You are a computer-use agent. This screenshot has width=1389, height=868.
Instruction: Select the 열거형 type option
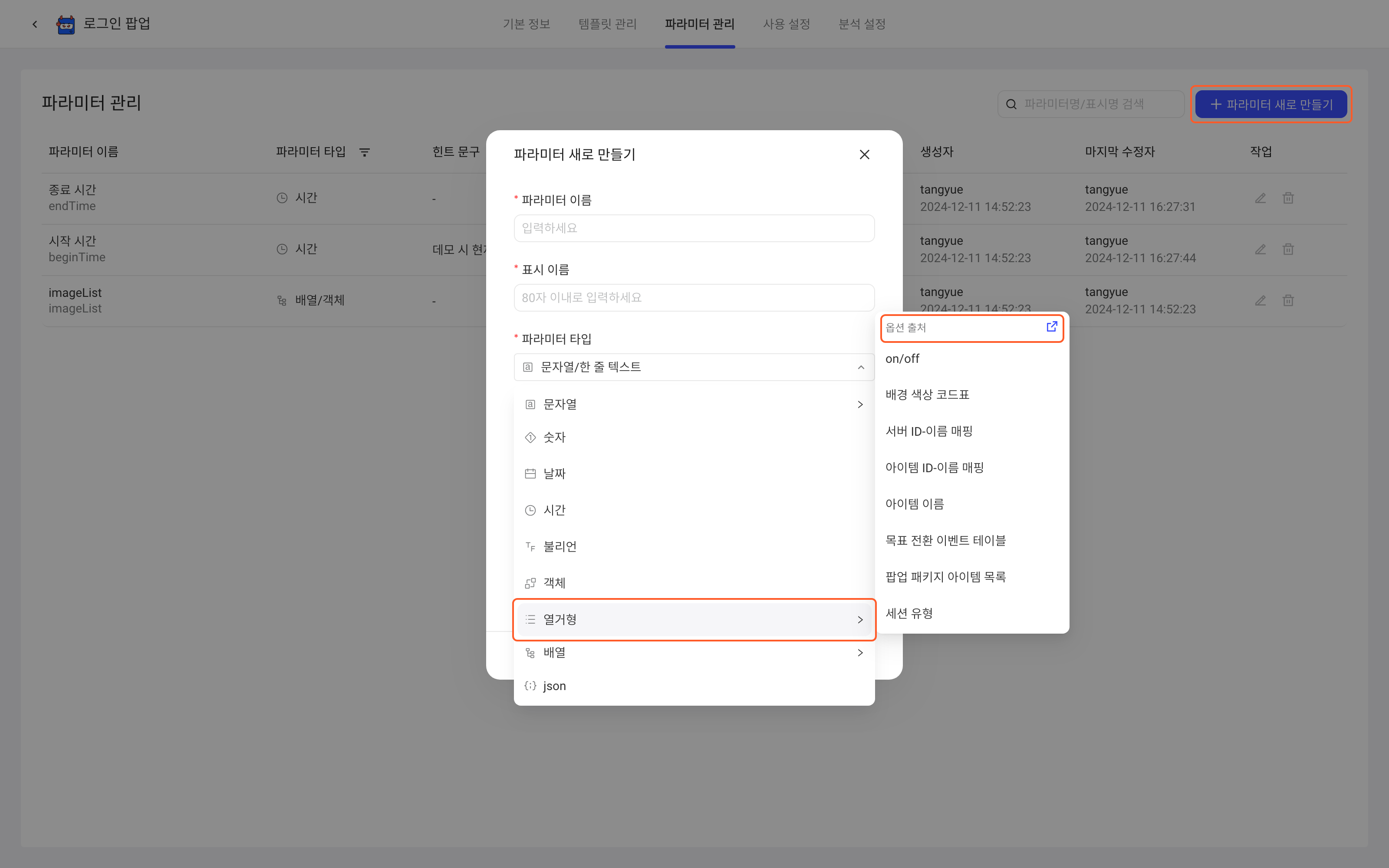(x=694, y=619)
